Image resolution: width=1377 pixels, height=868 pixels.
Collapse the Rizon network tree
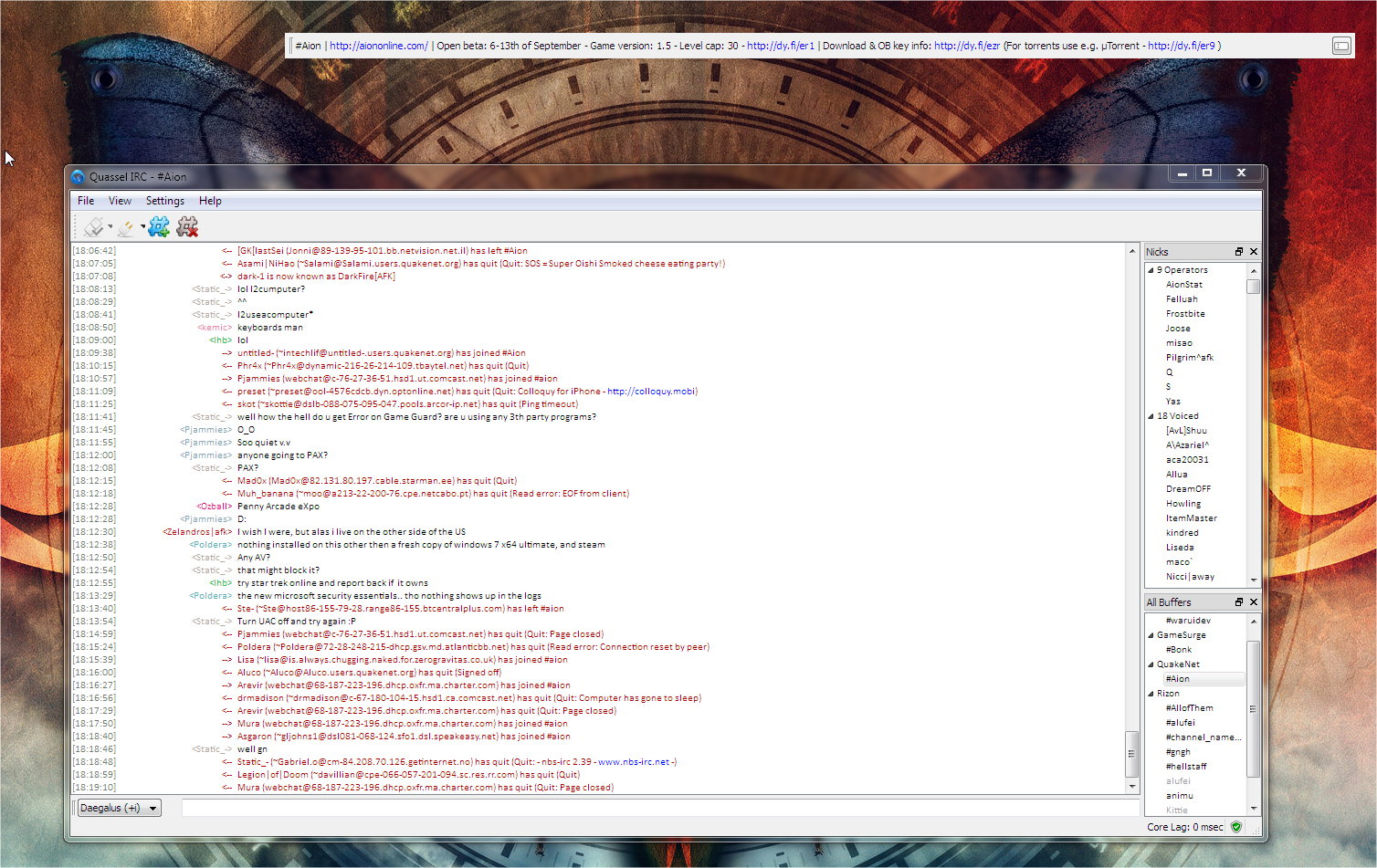pos(1151,694)
